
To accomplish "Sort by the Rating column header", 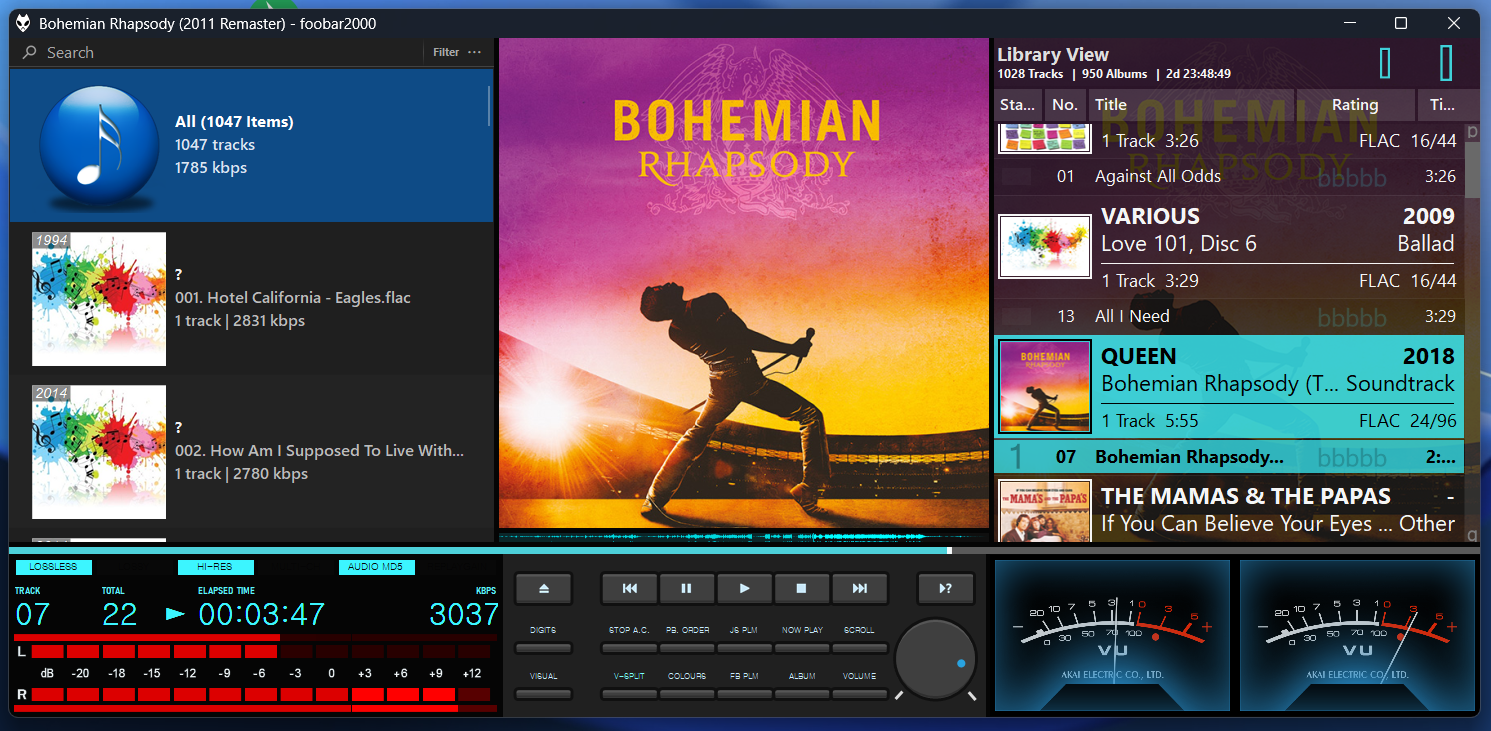I will point(1356,104).
